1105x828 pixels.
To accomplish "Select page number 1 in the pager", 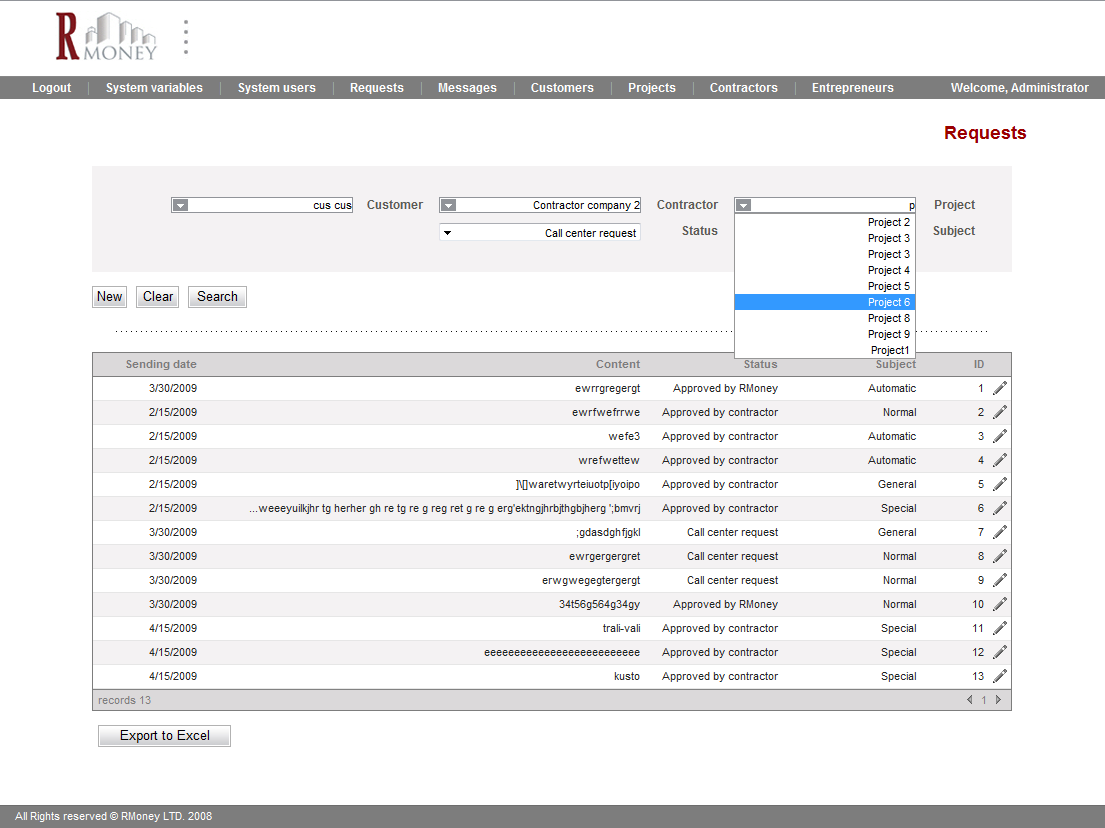I will coord(984,700).
